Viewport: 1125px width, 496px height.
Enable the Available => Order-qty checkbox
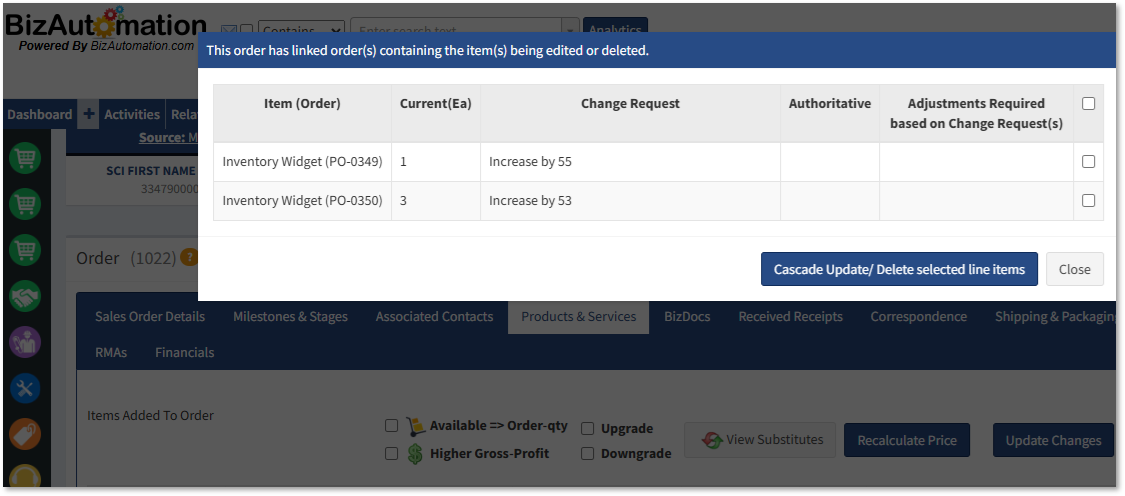click(391, 426)
